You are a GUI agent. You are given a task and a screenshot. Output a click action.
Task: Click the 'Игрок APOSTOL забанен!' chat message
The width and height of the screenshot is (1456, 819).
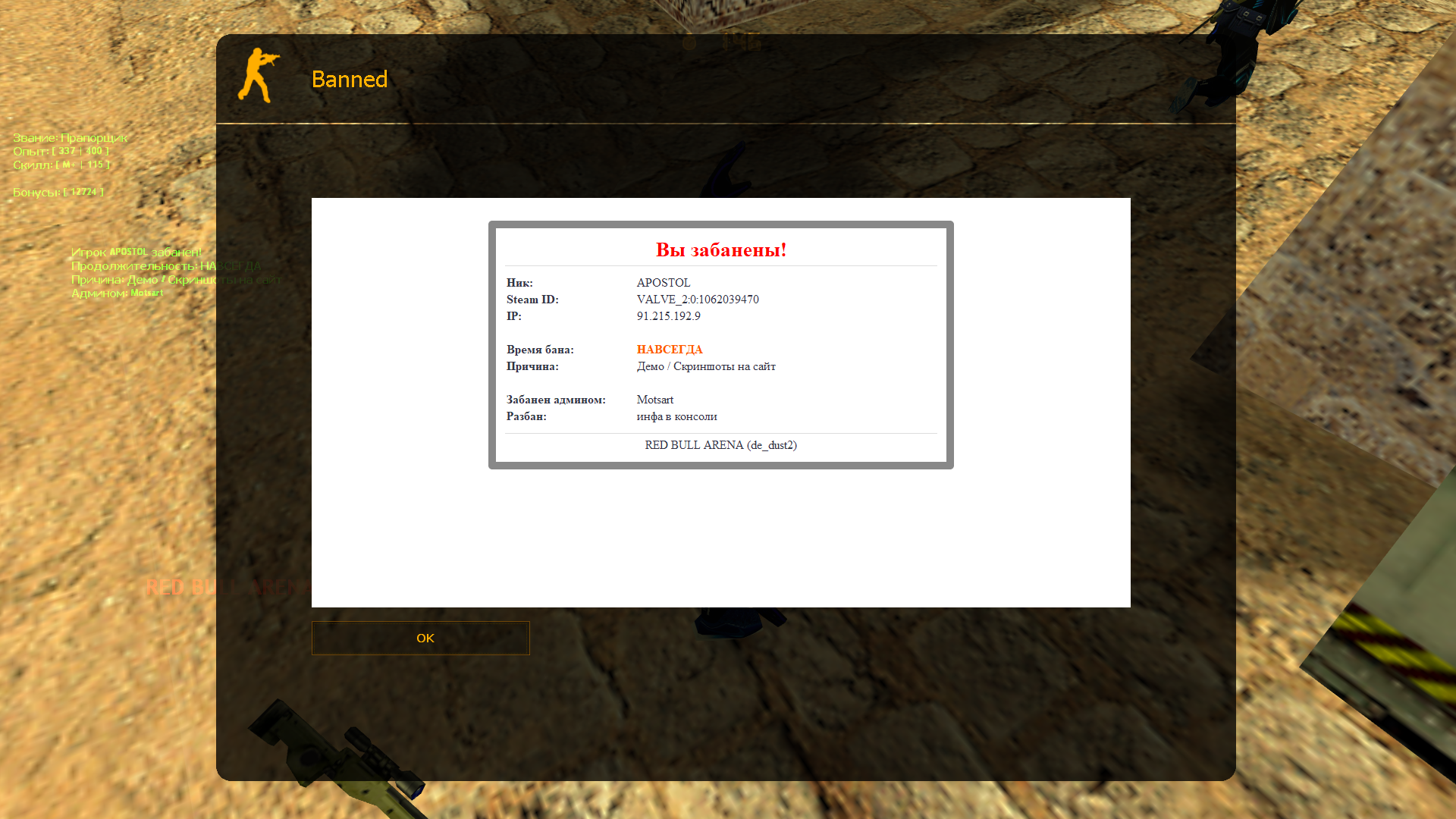pos(136,252)
